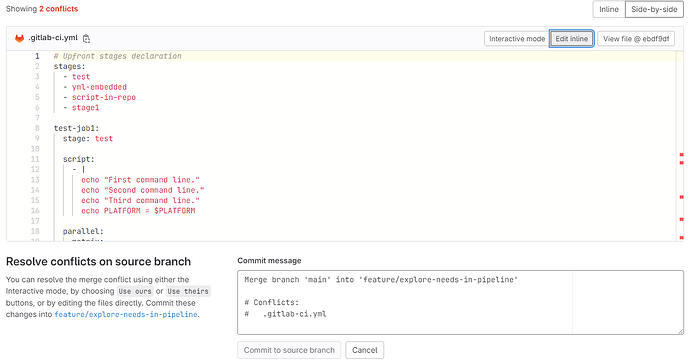Viewport: 690px width, 362px height.
Task: Click the .gitlab-ci.yml file name header
Action: (x=53, y=38)
